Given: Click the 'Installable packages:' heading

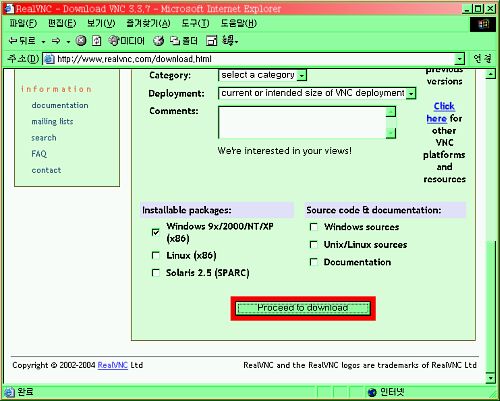Looking at the screenshot, I should (x=187, y=210).
